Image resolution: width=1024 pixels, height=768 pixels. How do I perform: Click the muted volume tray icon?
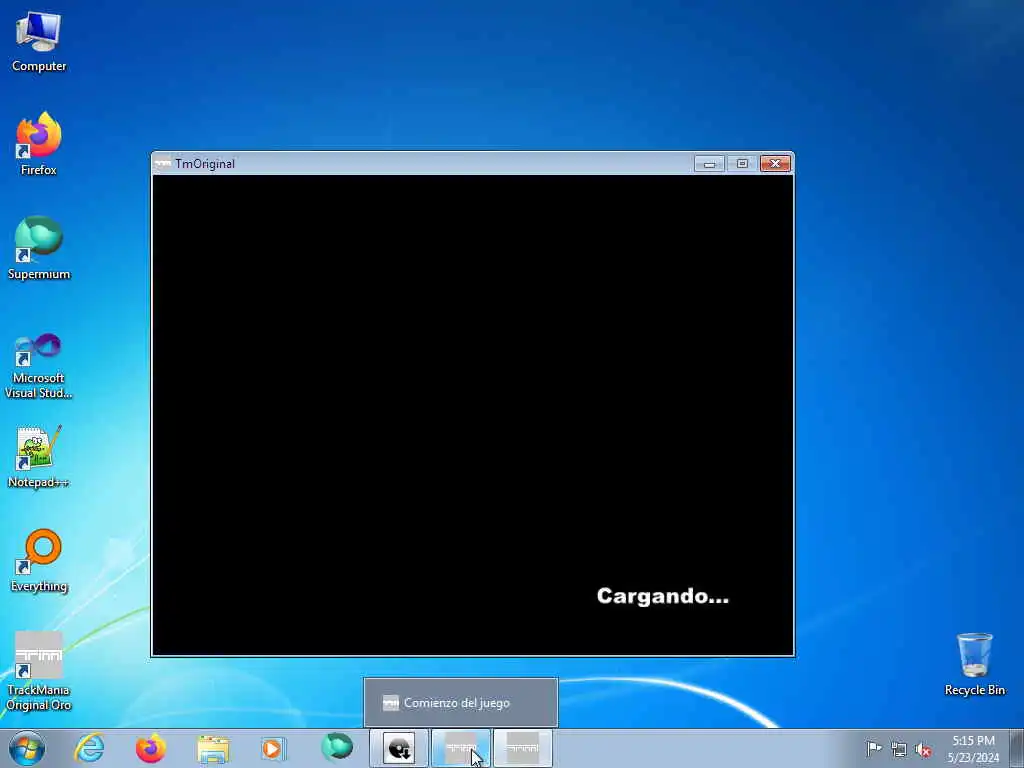(x=923, y=750)
